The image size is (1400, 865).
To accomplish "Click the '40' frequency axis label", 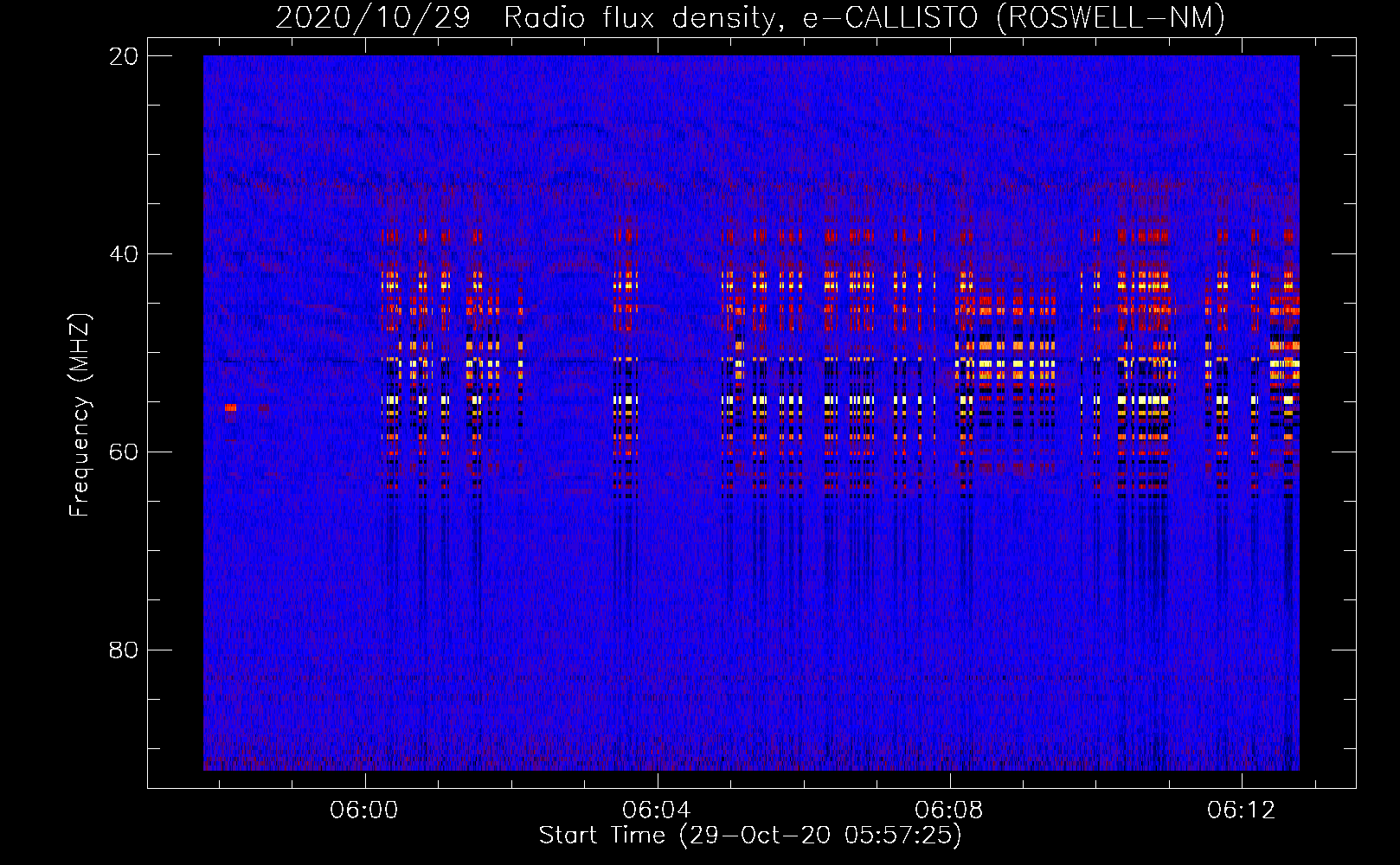I will (x=124, y=254).
